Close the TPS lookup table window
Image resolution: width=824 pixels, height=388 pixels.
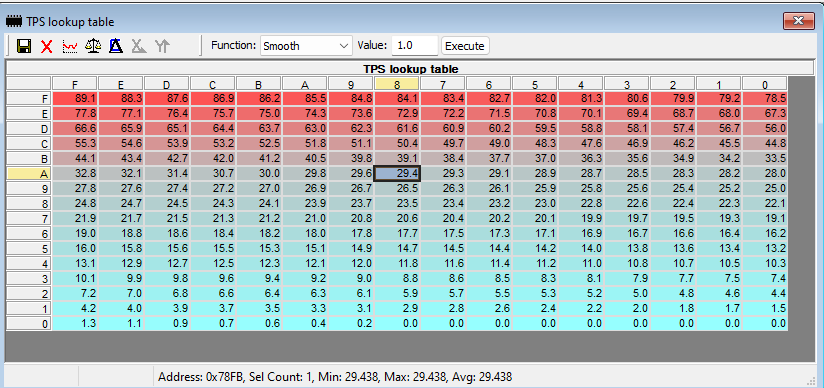click(x=799, y=21)
